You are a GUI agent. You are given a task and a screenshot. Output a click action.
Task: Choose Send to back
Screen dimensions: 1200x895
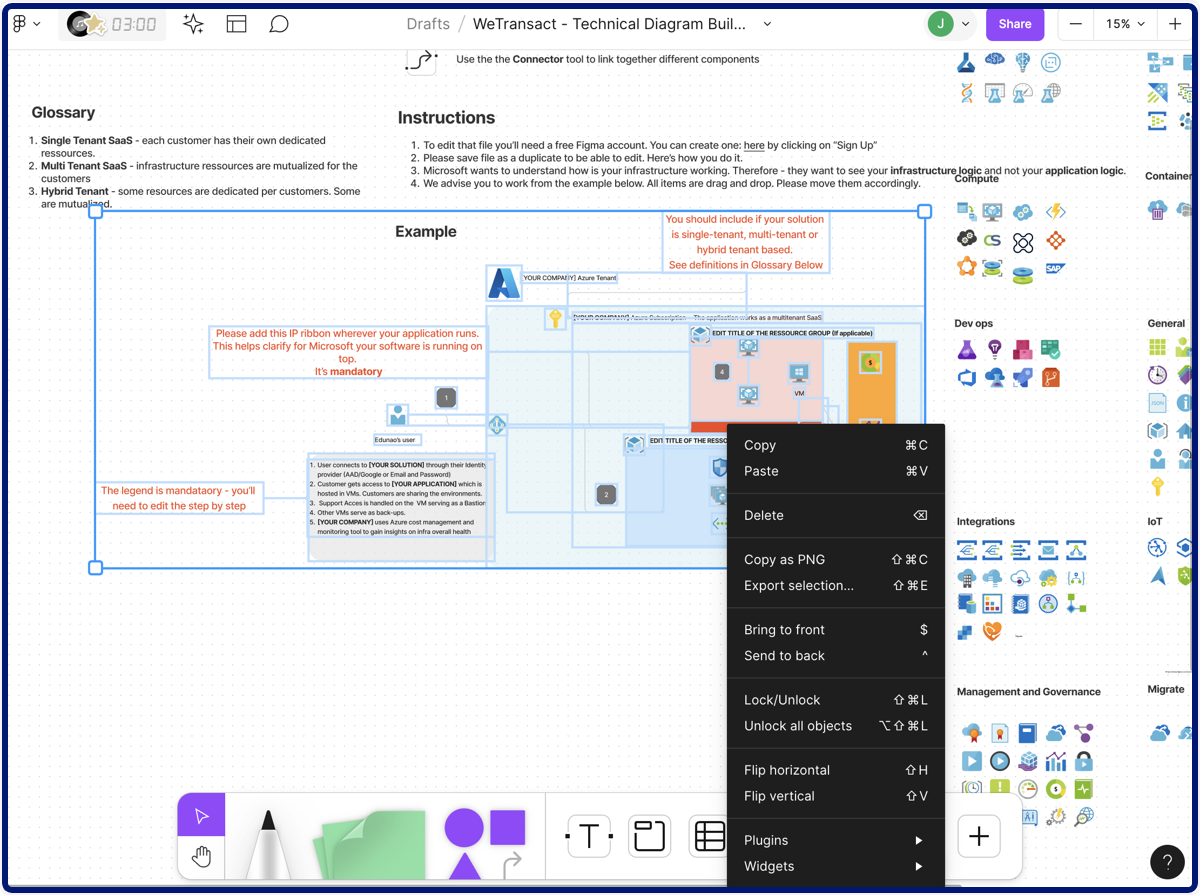click(x=836, y=655)
